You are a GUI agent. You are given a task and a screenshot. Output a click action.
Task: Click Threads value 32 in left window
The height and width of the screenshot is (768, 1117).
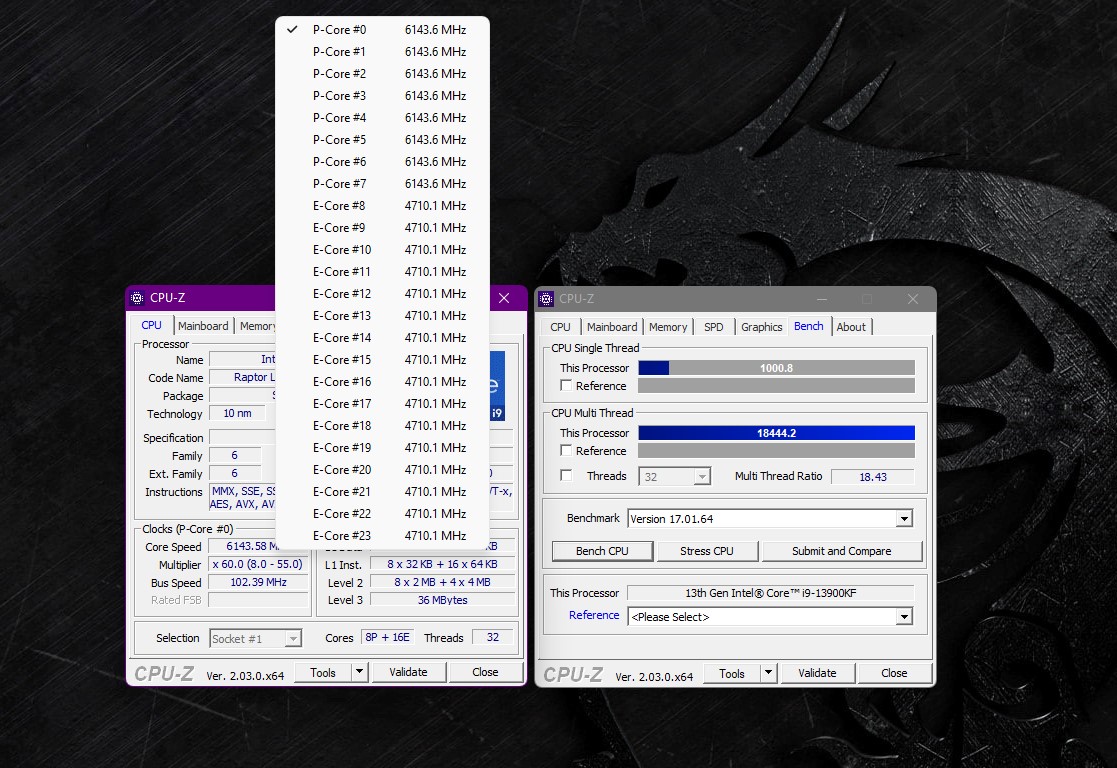[x=492, y=637]
